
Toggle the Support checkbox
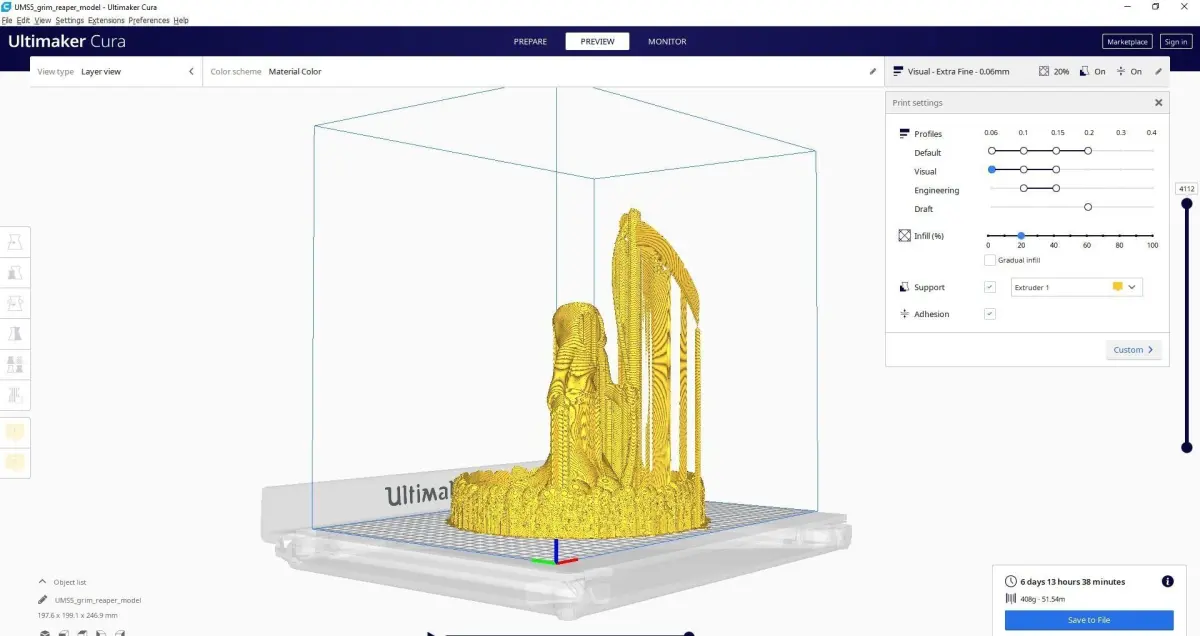(x=990, y=287)
